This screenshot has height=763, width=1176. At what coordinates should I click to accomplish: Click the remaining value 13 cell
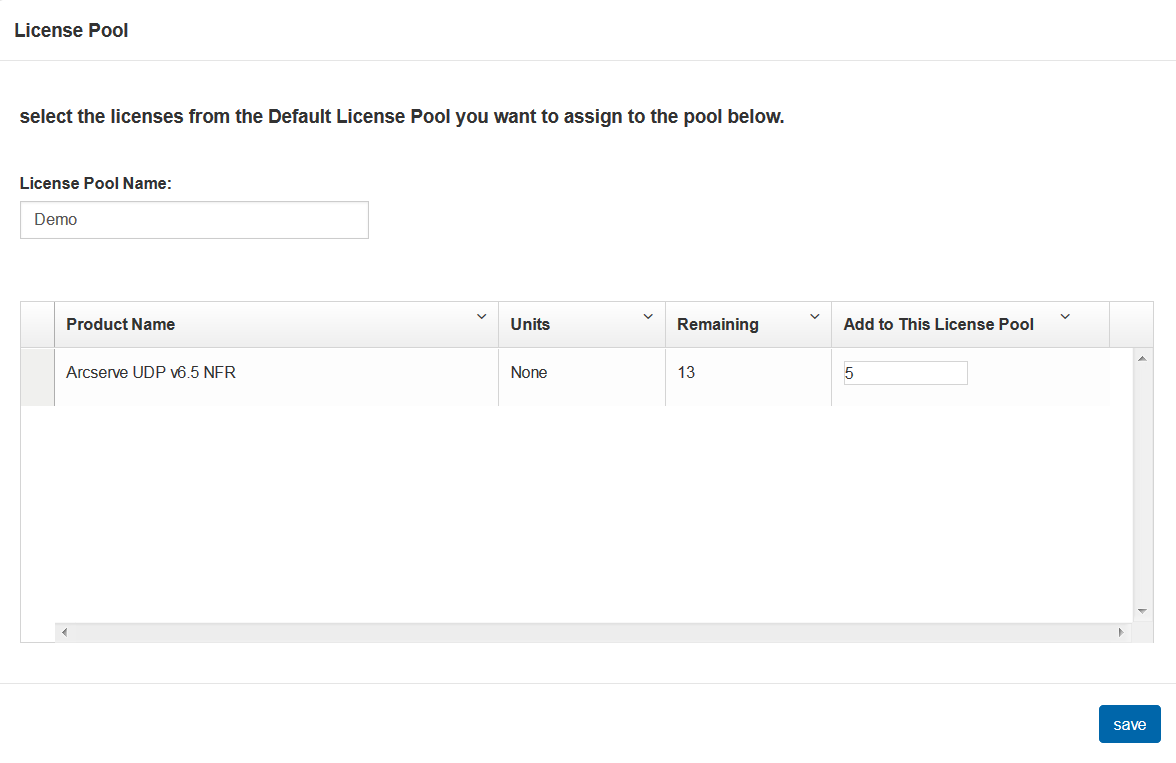click(x=748, y=377)
